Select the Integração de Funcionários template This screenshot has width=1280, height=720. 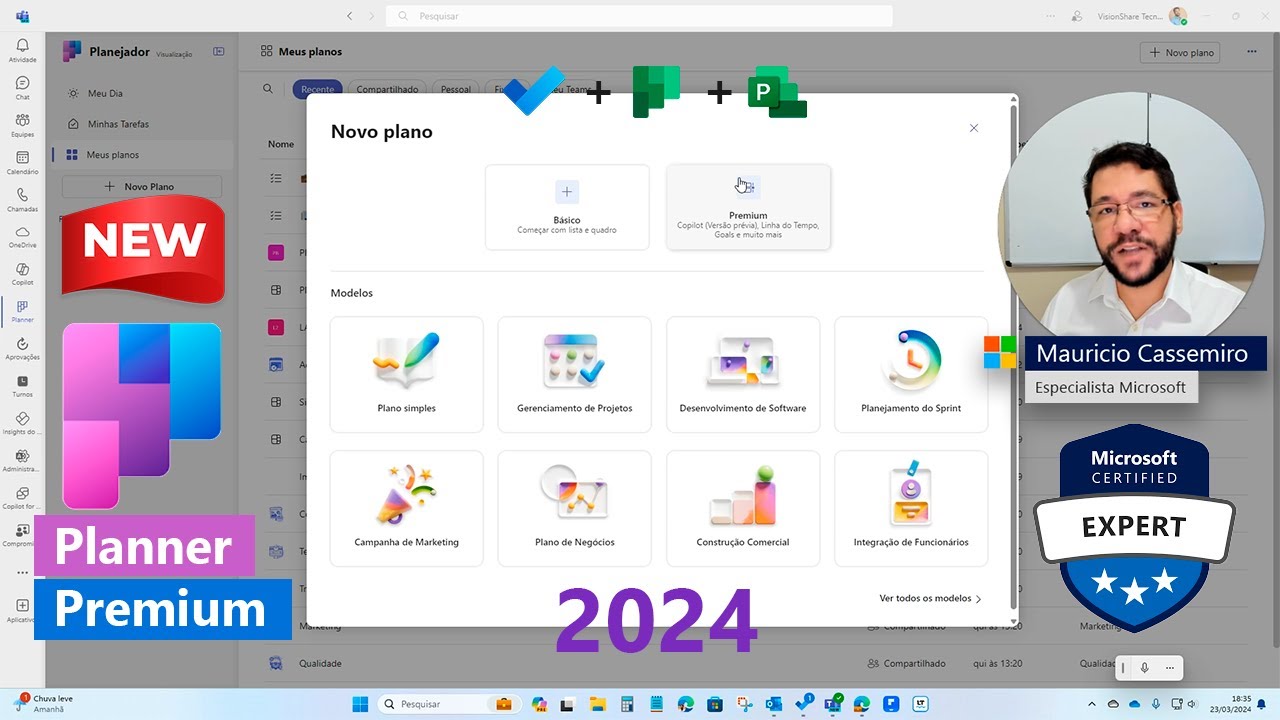[x=911, y=508]
